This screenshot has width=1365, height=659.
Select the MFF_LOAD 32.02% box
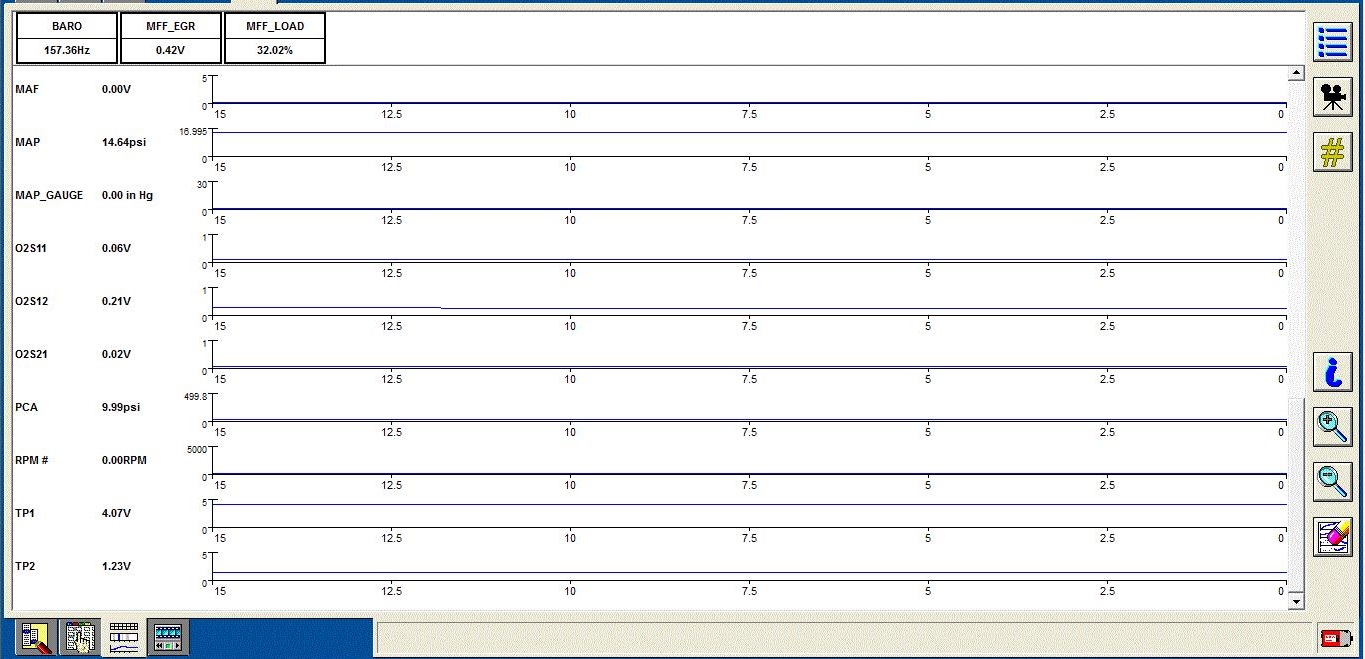274,38
